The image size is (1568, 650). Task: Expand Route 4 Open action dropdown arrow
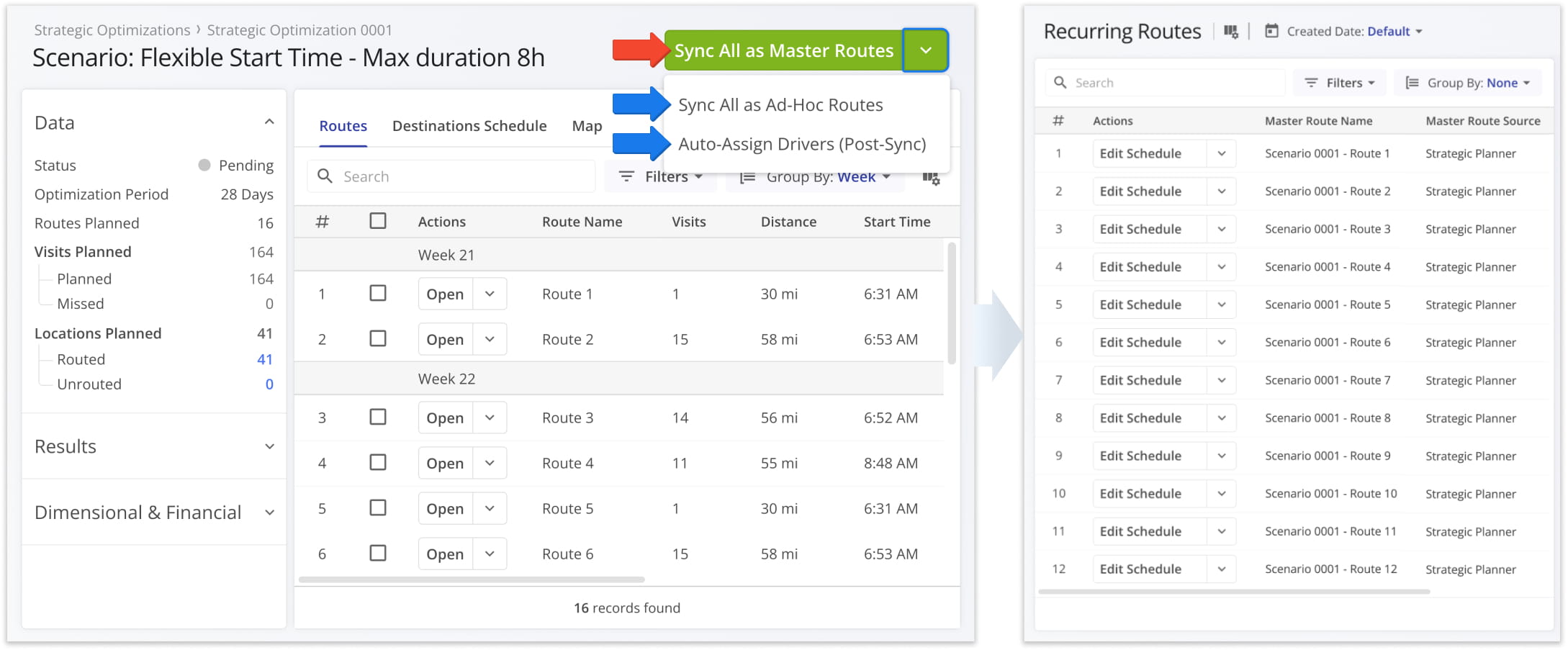pyautogui.click(x=490, y=463)
